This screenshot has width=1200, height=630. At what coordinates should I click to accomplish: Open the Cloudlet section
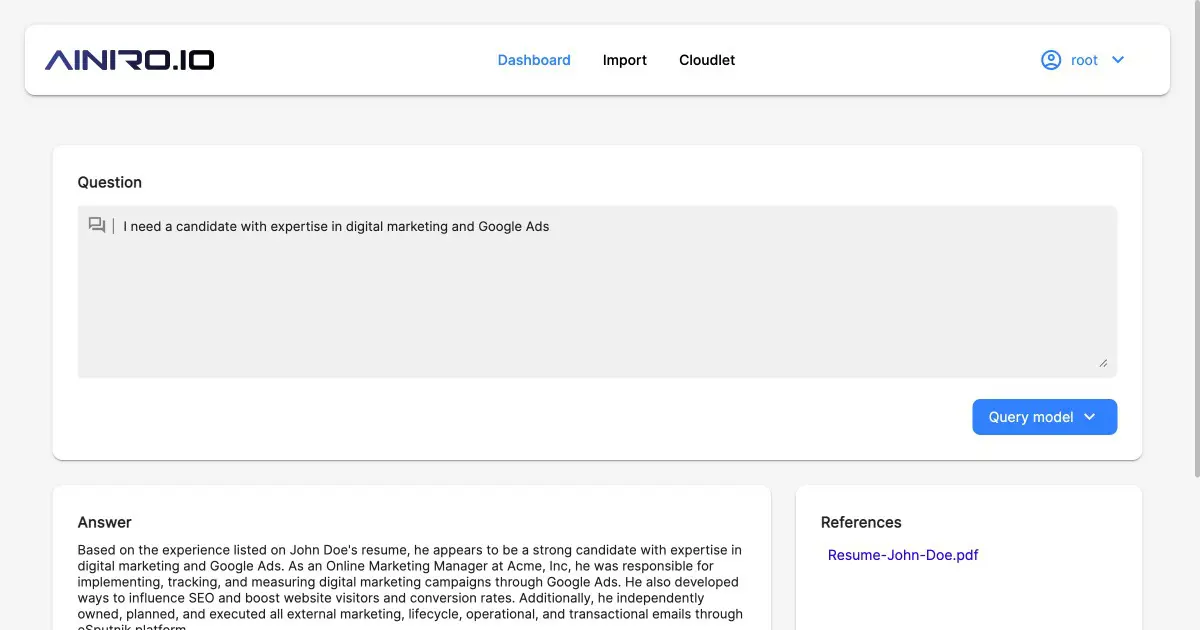707,60
